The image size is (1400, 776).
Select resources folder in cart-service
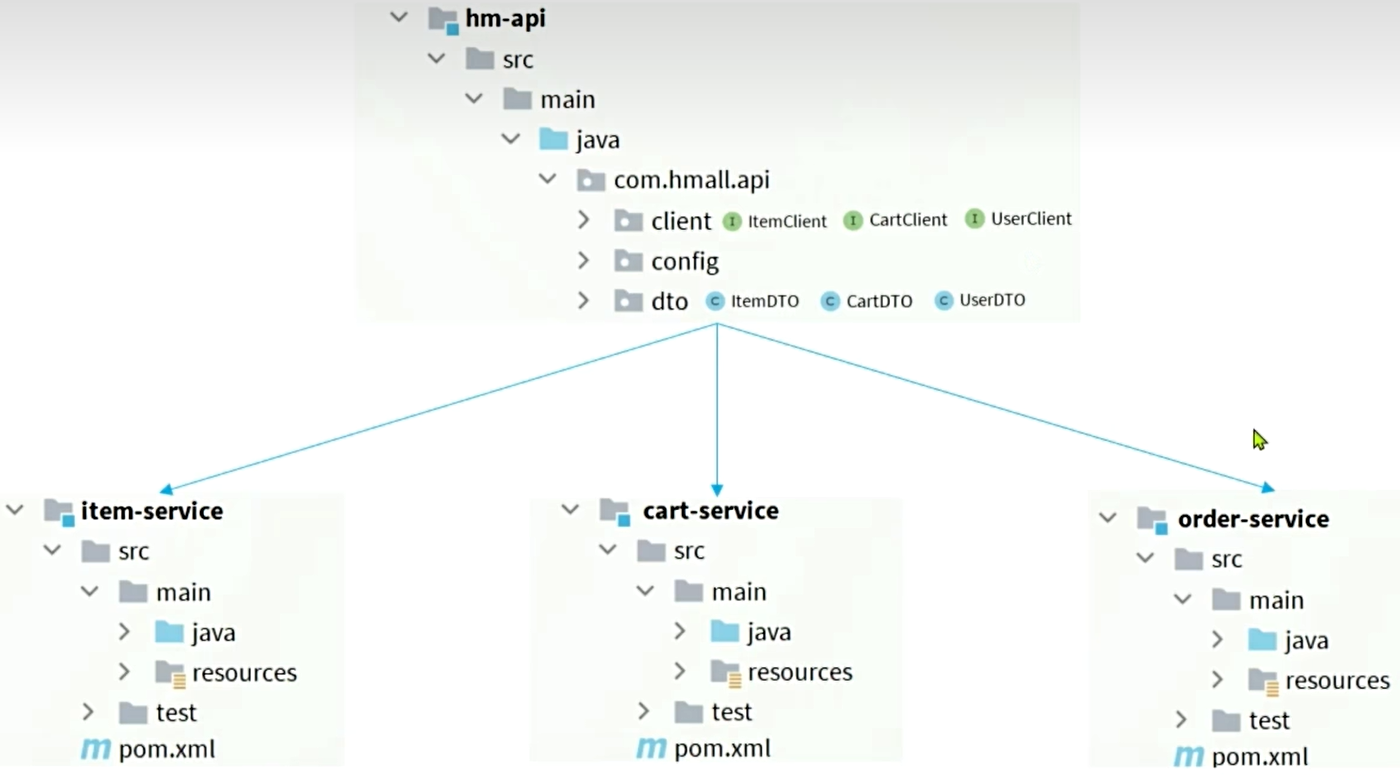[800, 672]
